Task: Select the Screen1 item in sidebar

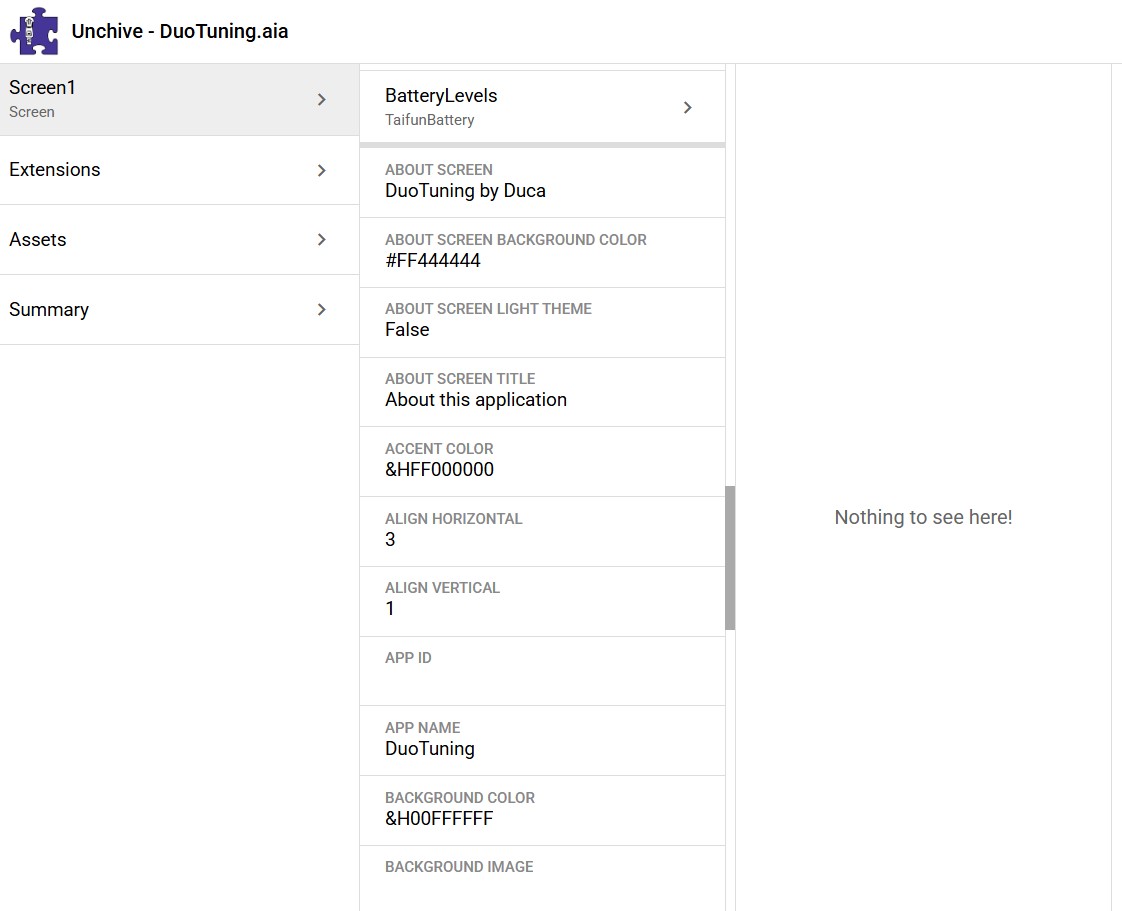Action: click(150, 99)
